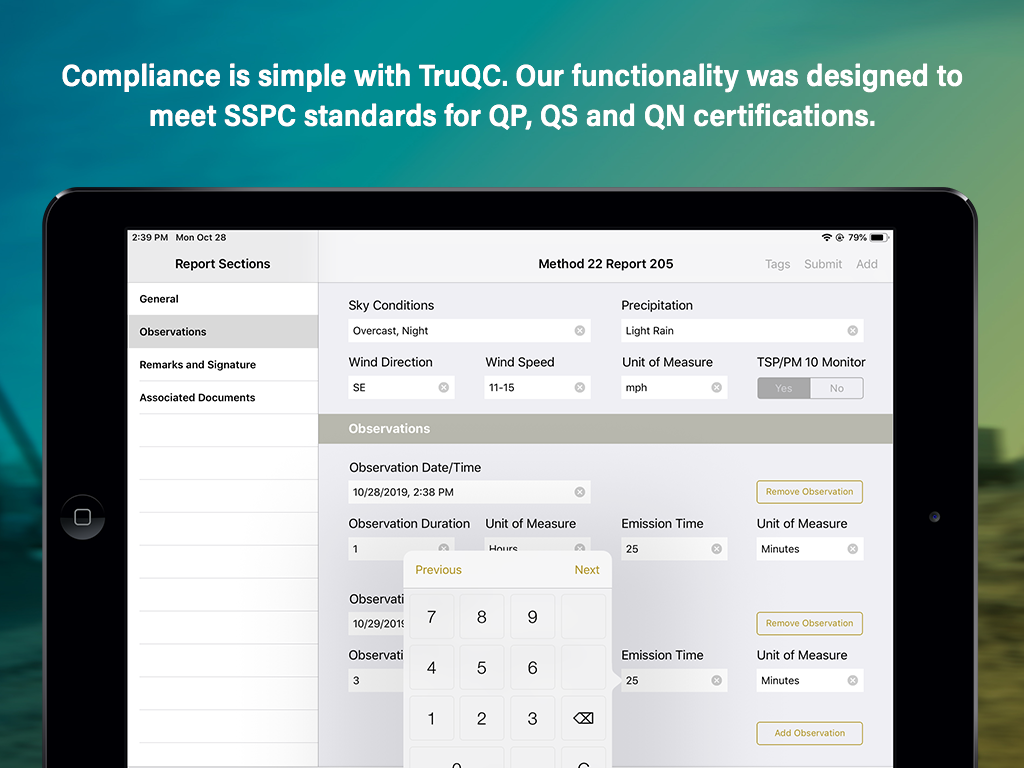
Task: Clear the Wind Speed 11-15 value
Action: 579,387
